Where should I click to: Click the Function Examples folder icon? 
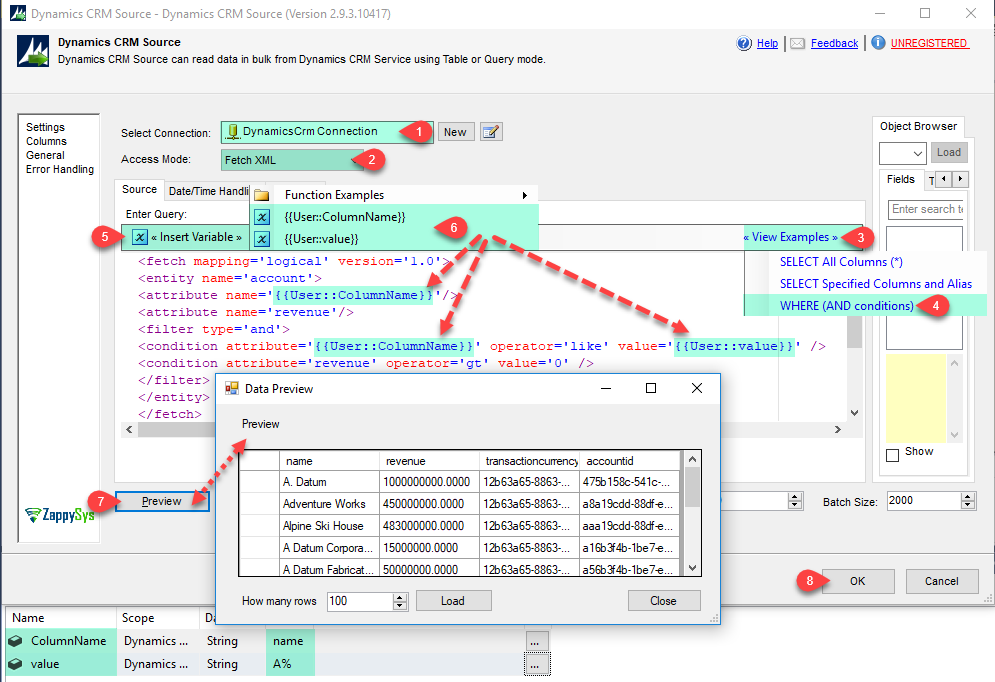pos(261,195)
